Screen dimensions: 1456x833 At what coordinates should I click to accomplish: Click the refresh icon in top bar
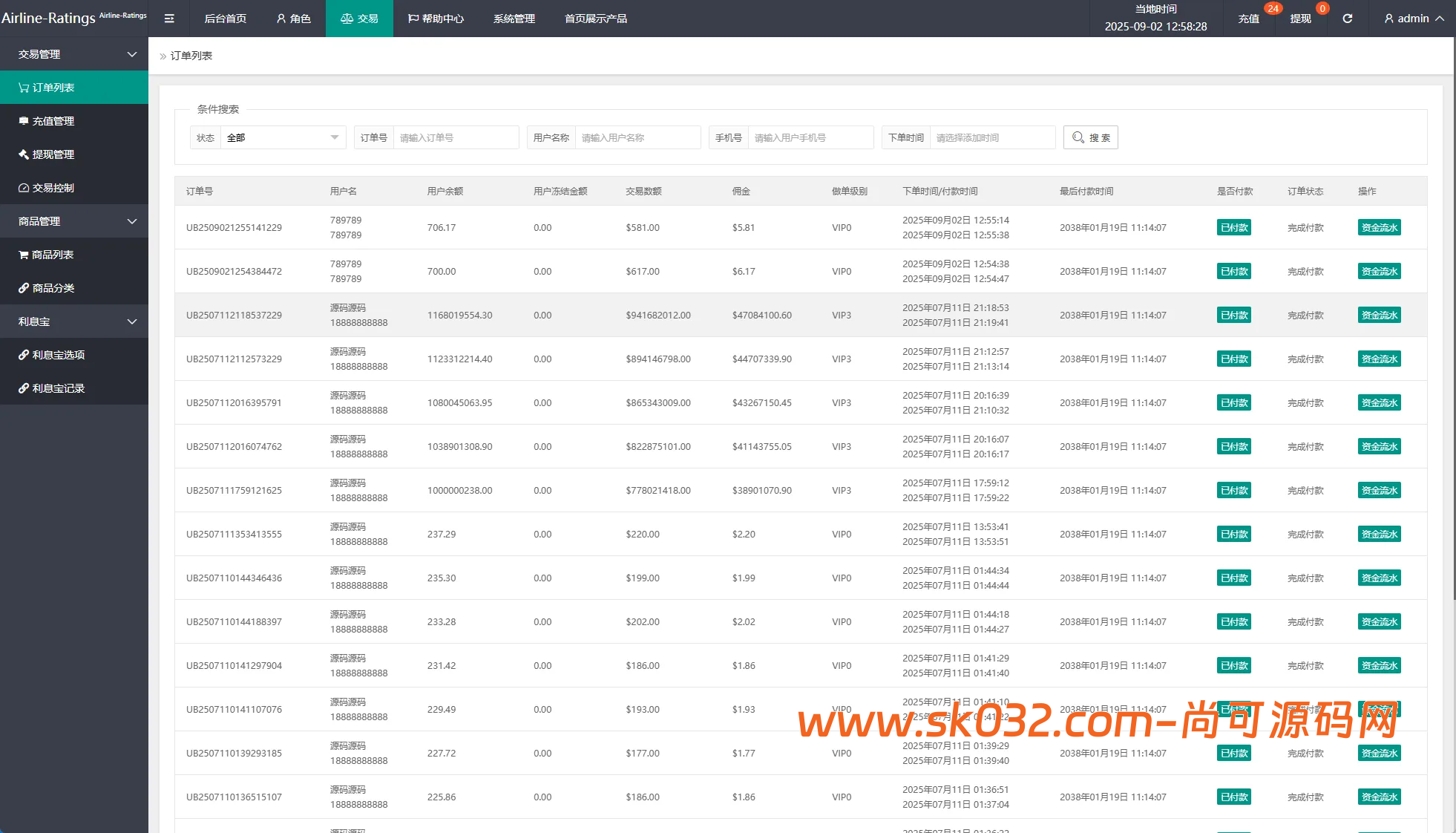pos(1347,19)
